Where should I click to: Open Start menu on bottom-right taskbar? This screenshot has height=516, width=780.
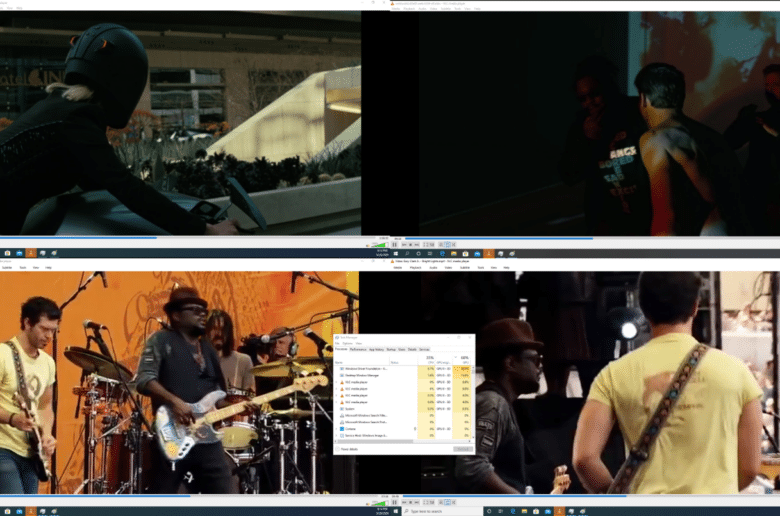tap(395, 511)
